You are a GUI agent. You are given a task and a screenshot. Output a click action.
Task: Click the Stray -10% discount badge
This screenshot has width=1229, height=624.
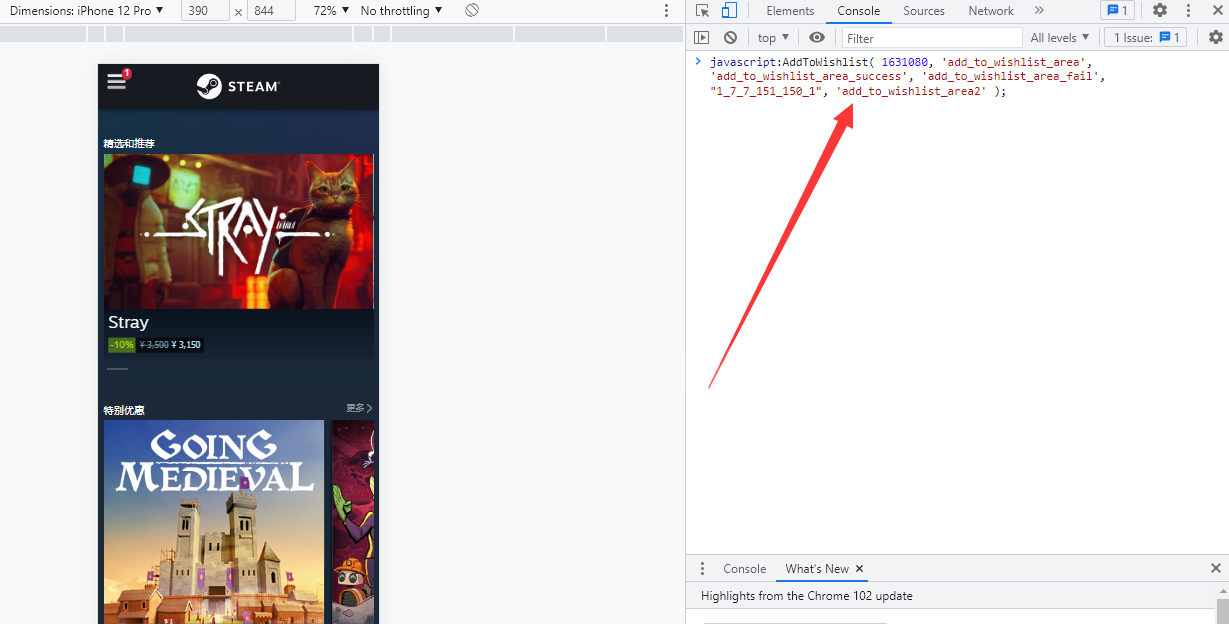122,345
